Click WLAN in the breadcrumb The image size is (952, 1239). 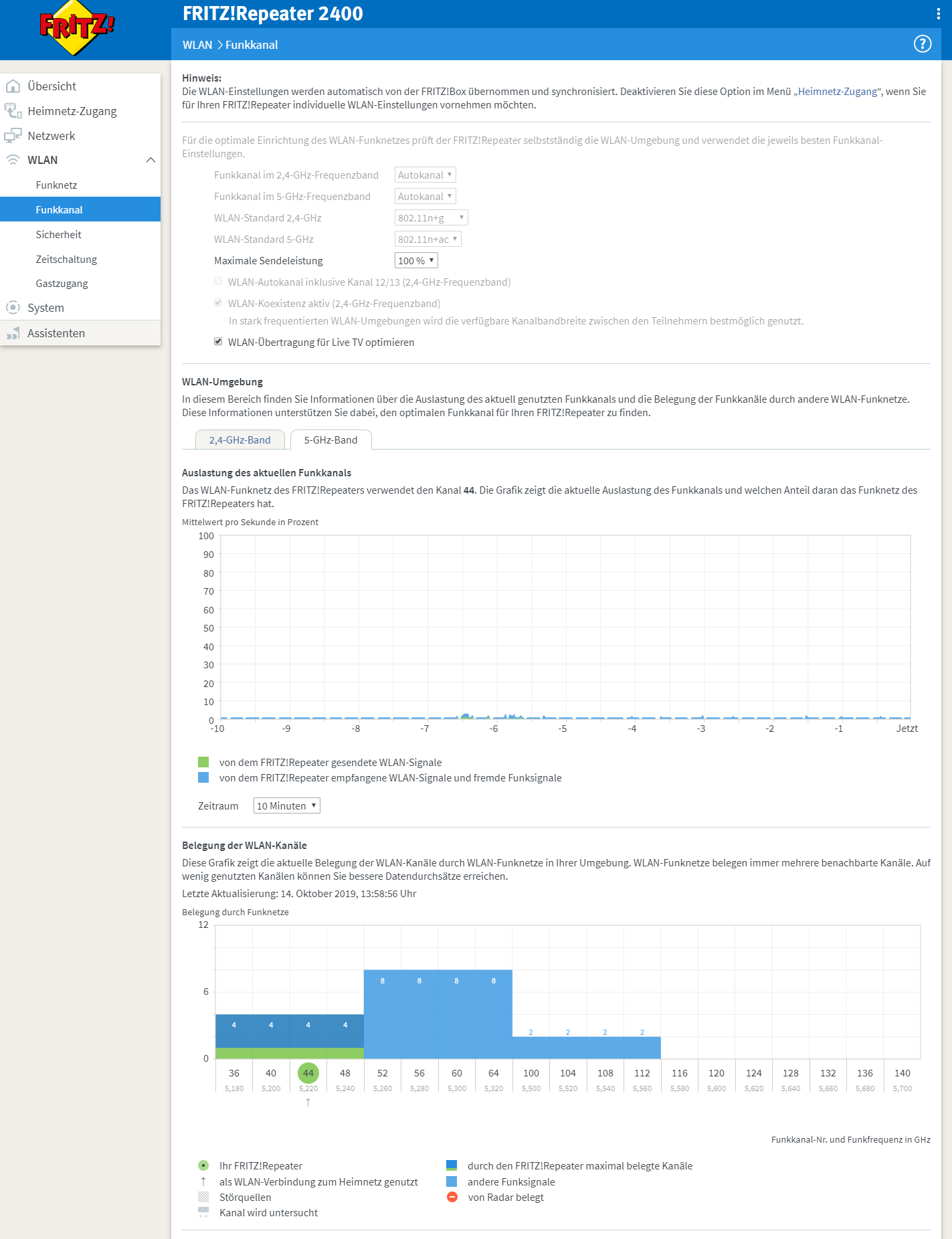point(197,45)
